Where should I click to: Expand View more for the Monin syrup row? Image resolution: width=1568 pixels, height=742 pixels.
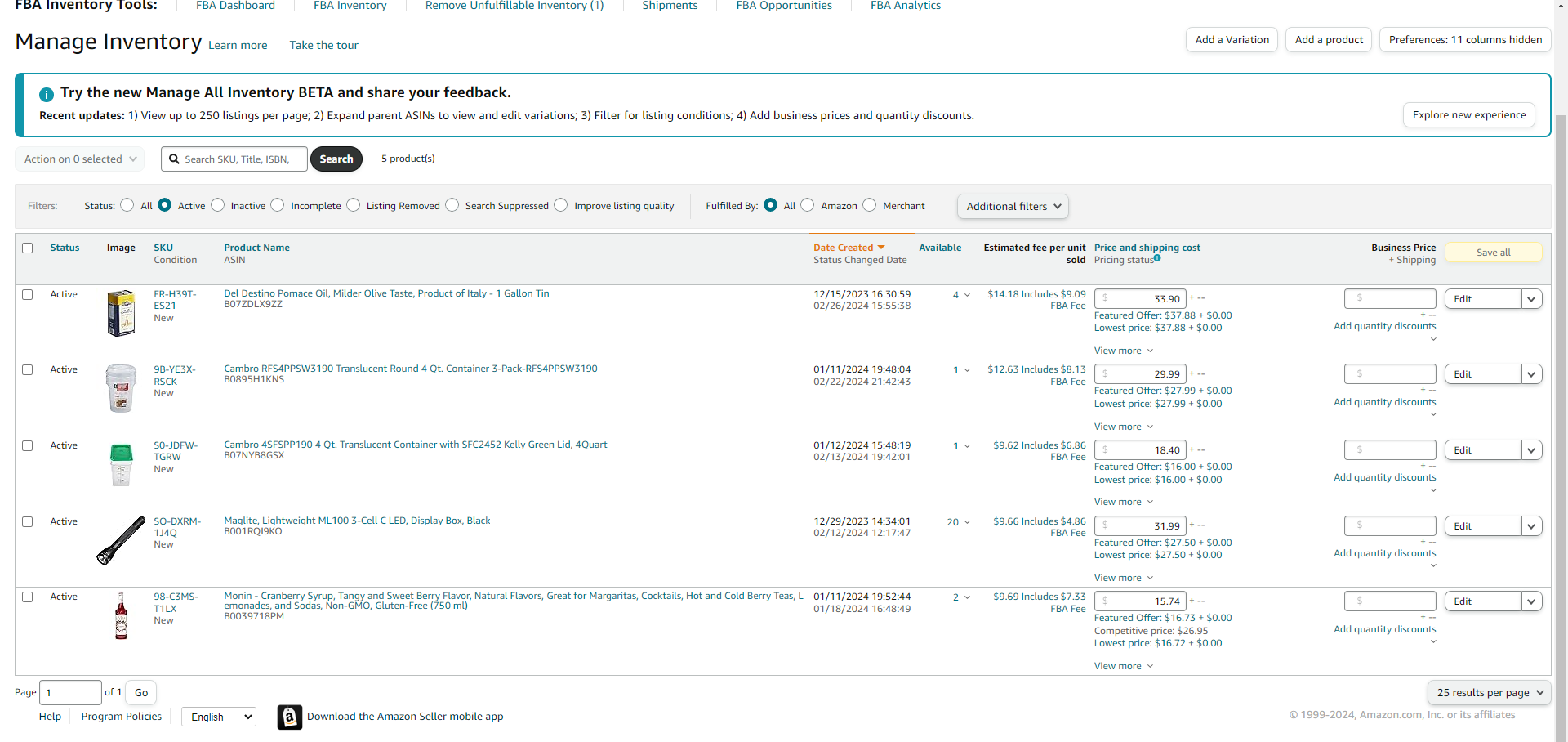[1124, 666]
